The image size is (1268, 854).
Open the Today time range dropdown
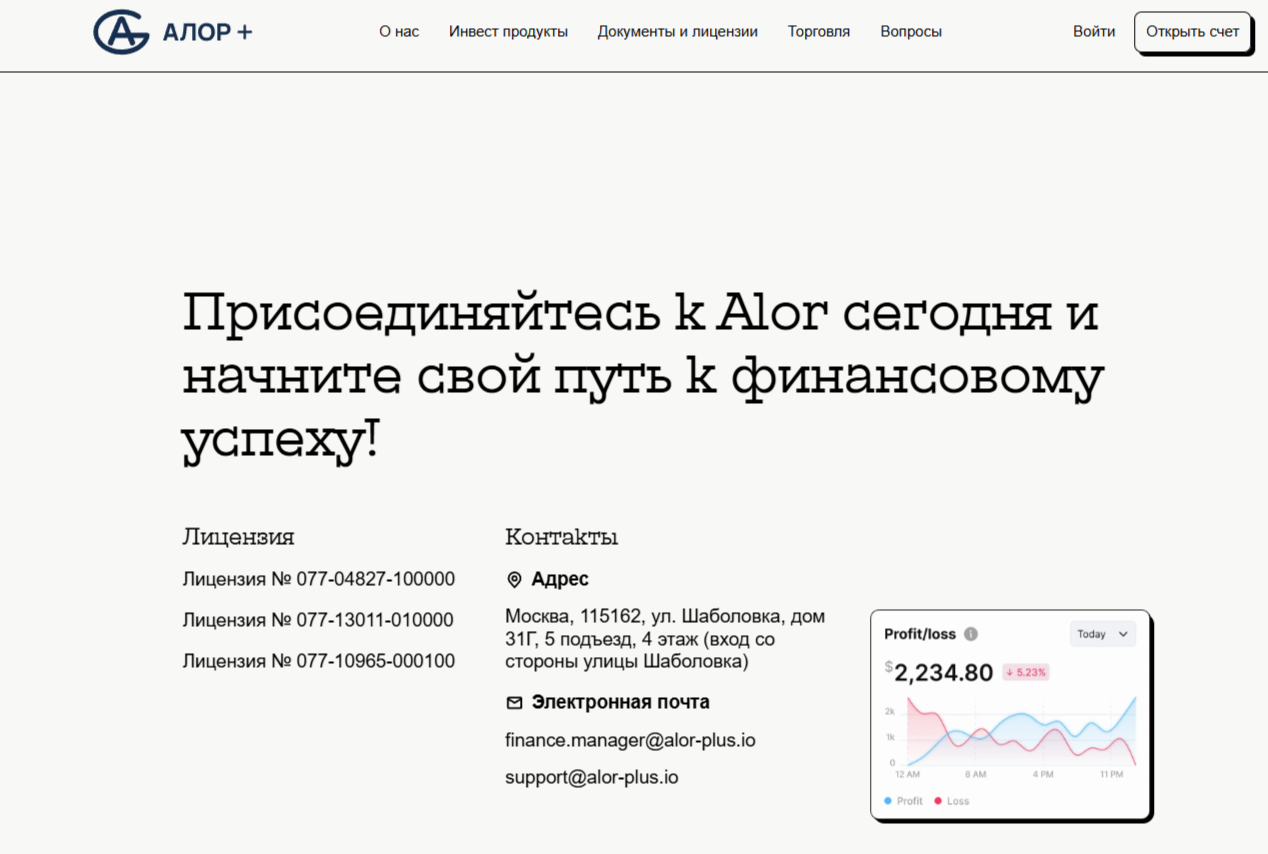(1102, 633)
